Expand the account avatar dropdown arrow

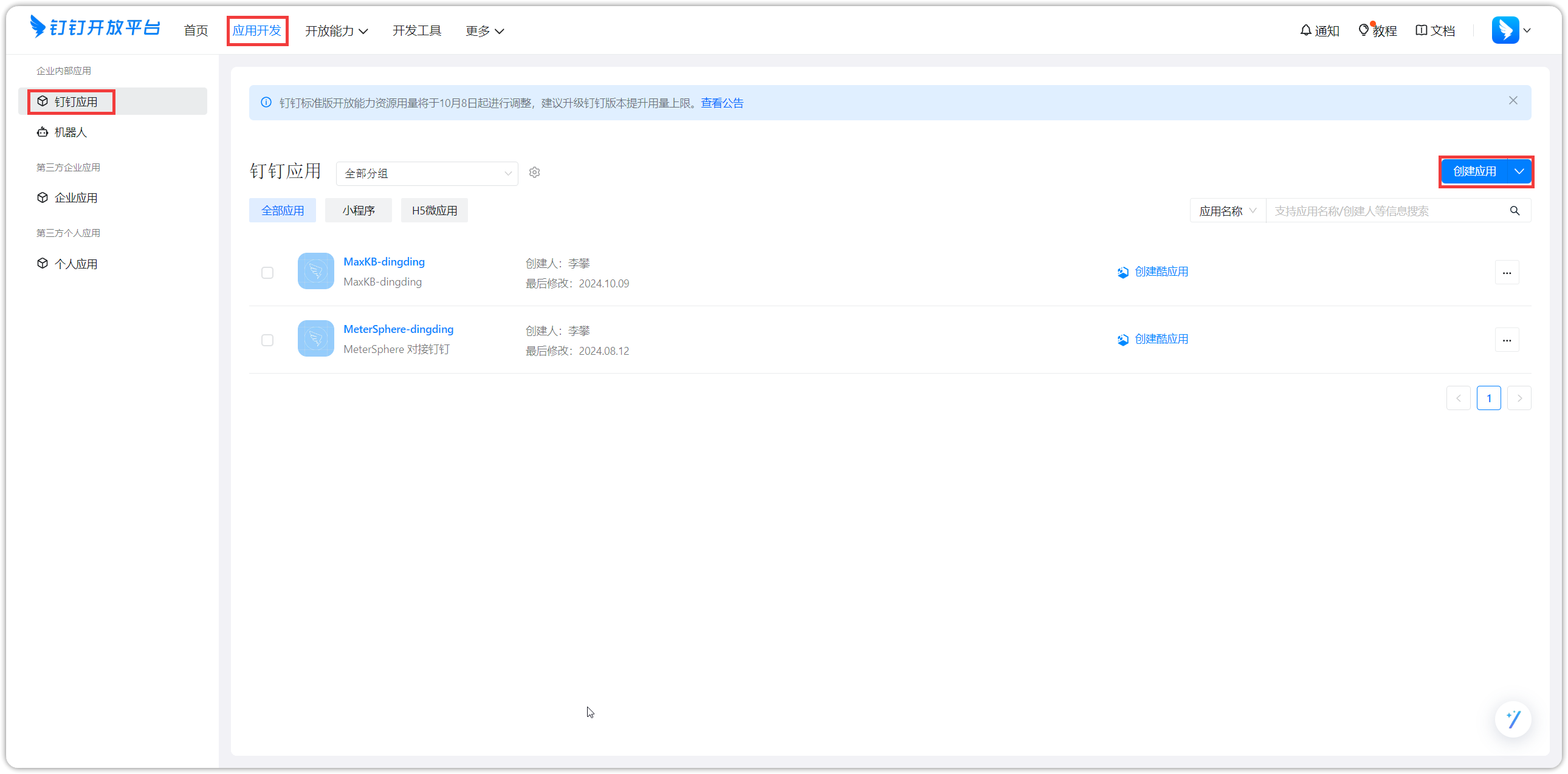1527,30
